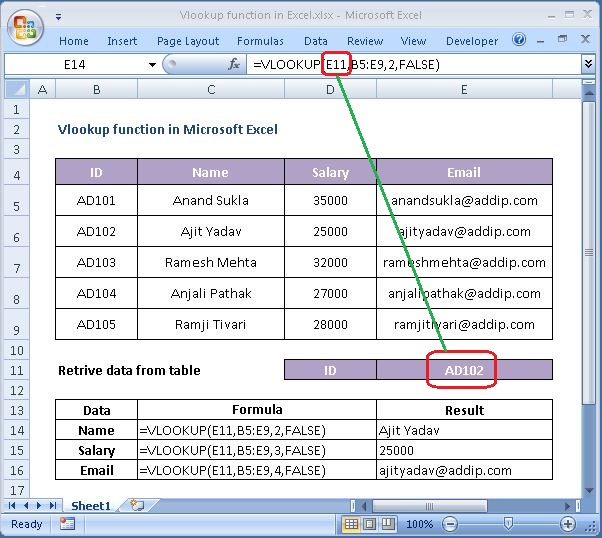Switch to the Page Layout tab
The height and width of the screenshot is (538, 602).
pyautogui.click(x=188, y=41)
